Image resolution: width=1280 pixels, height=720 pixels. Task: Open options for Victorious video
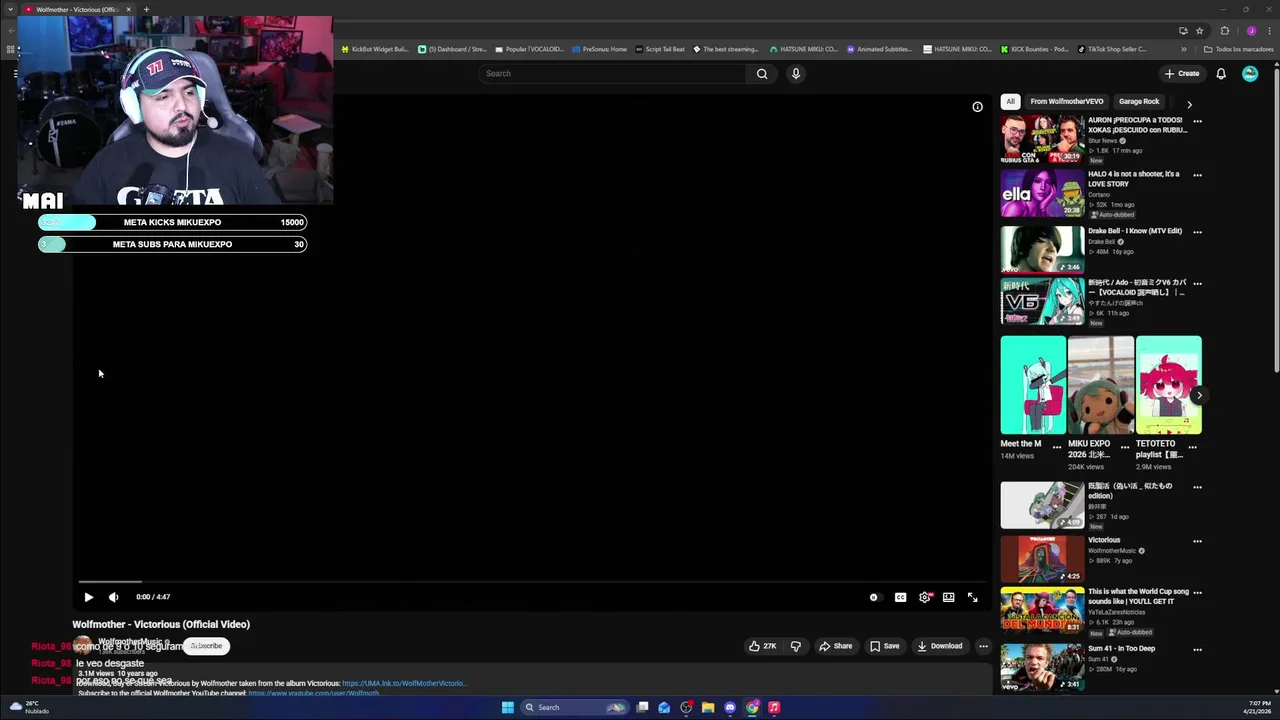click(x=1197, y=542)
